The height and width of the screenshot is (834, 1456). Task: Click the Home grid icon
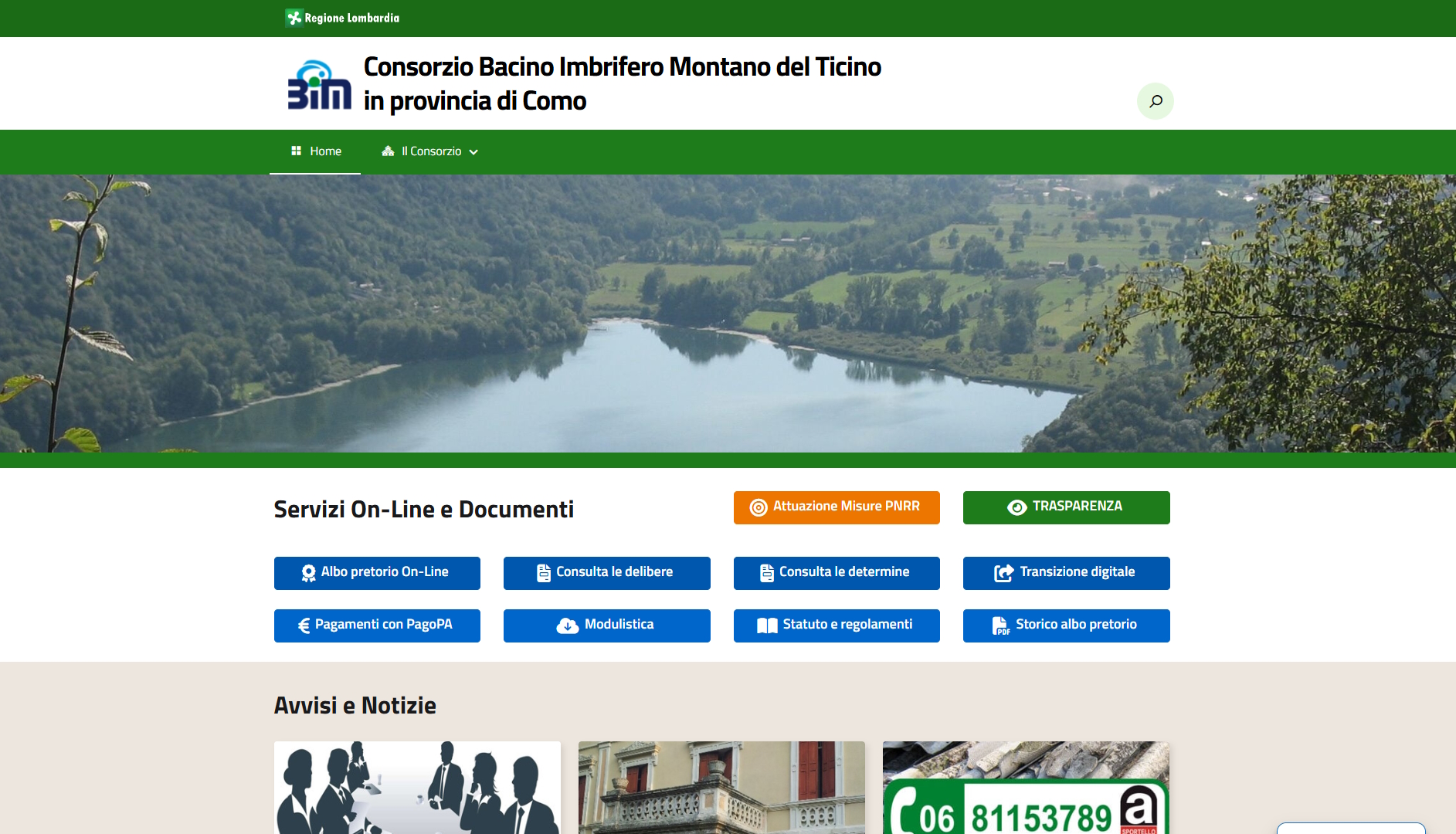click(296, 151)
